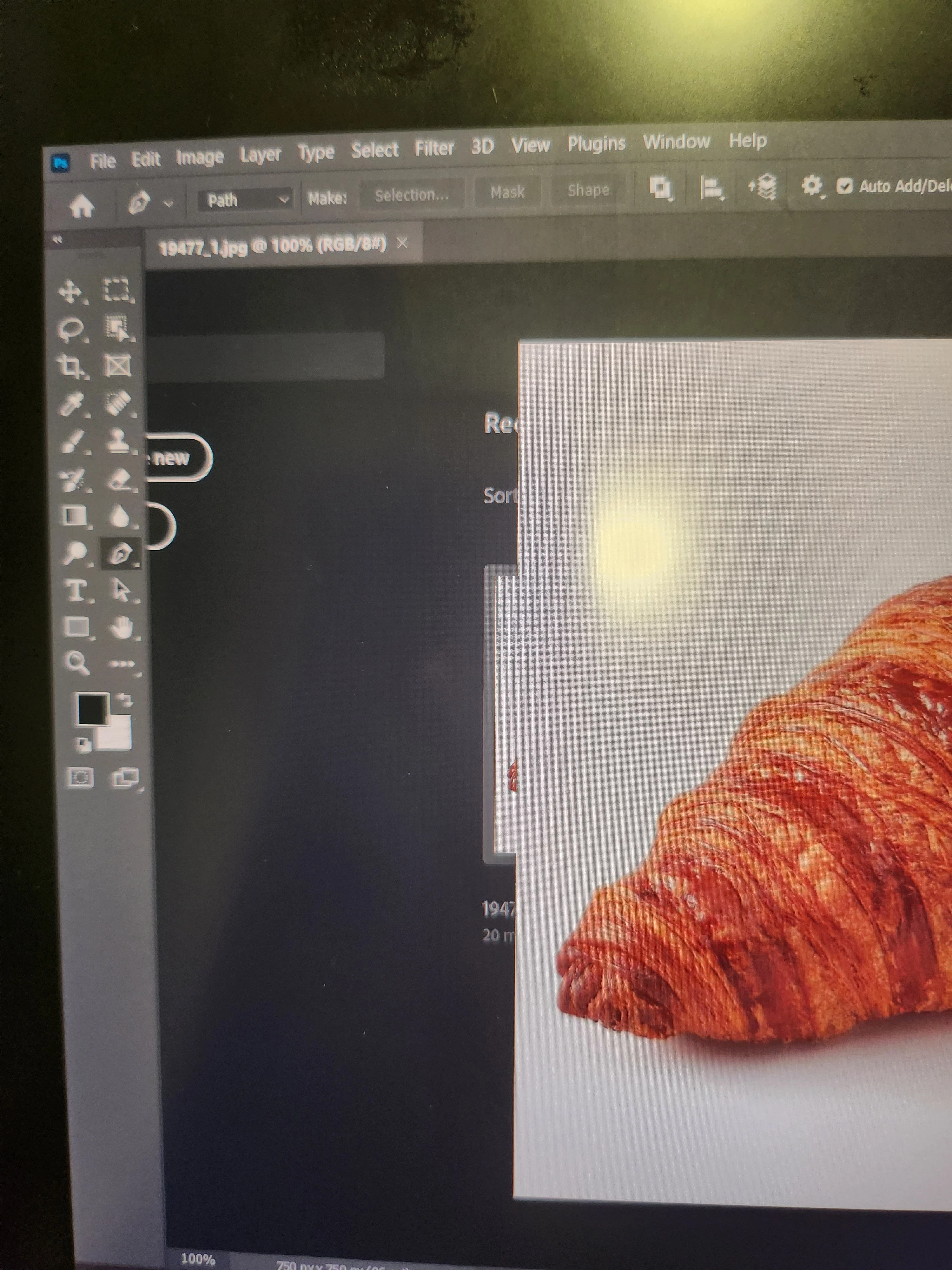Select the Zoom tool
This screenshot has width=952, height=1270.
[x=76, y=662]
